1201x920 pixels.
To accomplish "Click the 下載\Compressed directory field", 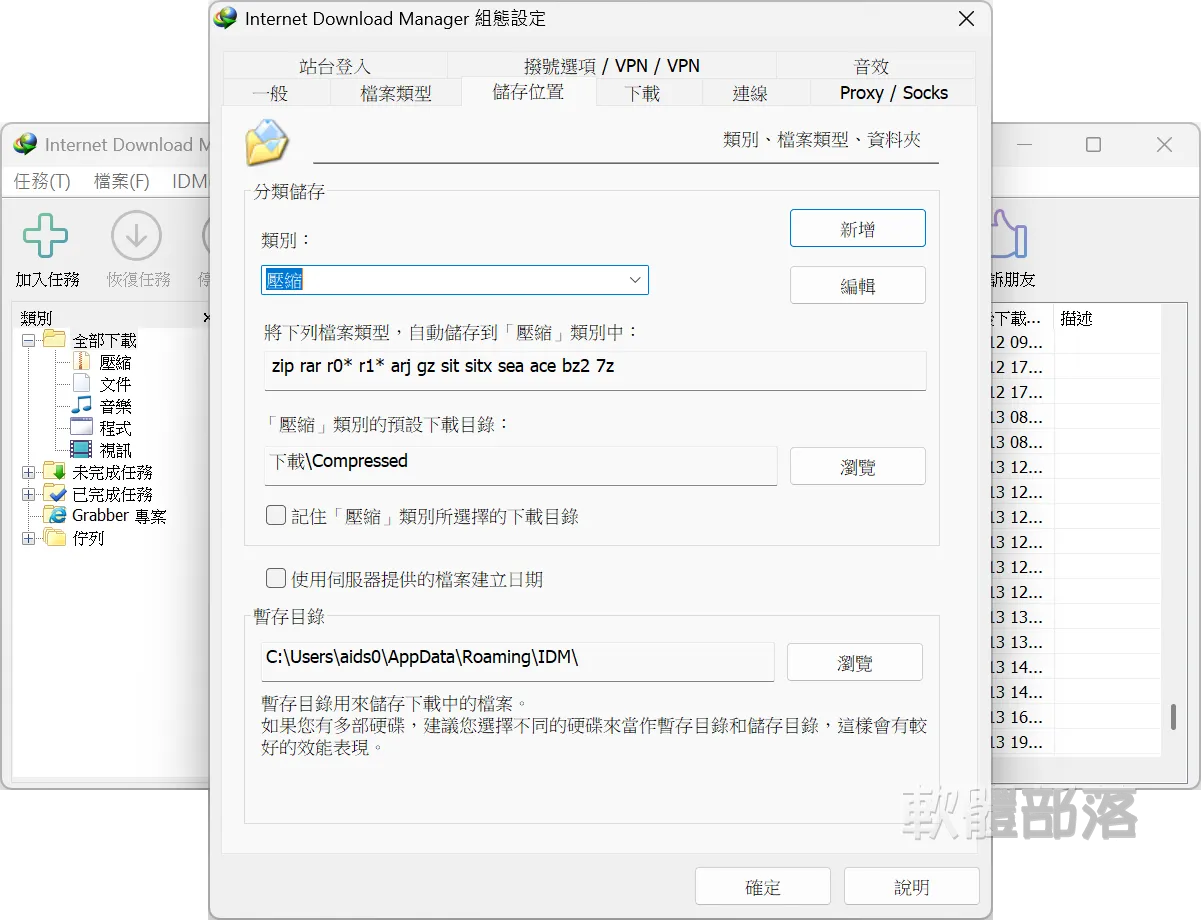I will pos(519,465).
